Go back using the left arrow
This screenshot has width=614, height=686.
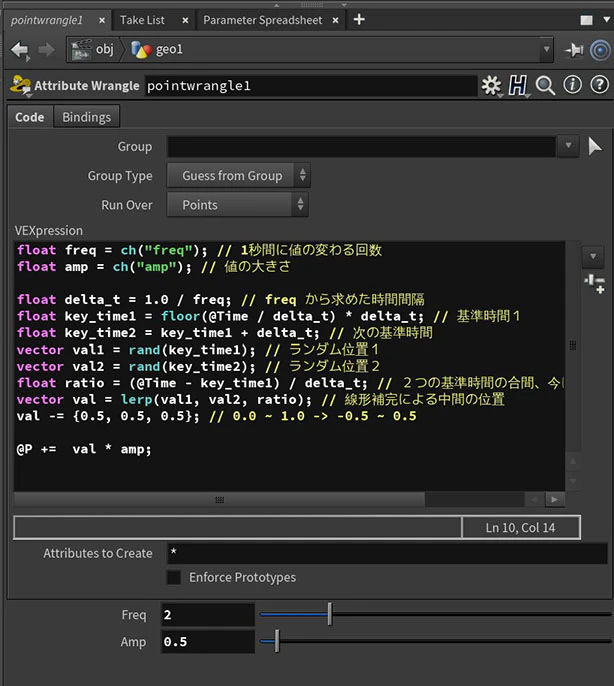click(x=20, y=50)
